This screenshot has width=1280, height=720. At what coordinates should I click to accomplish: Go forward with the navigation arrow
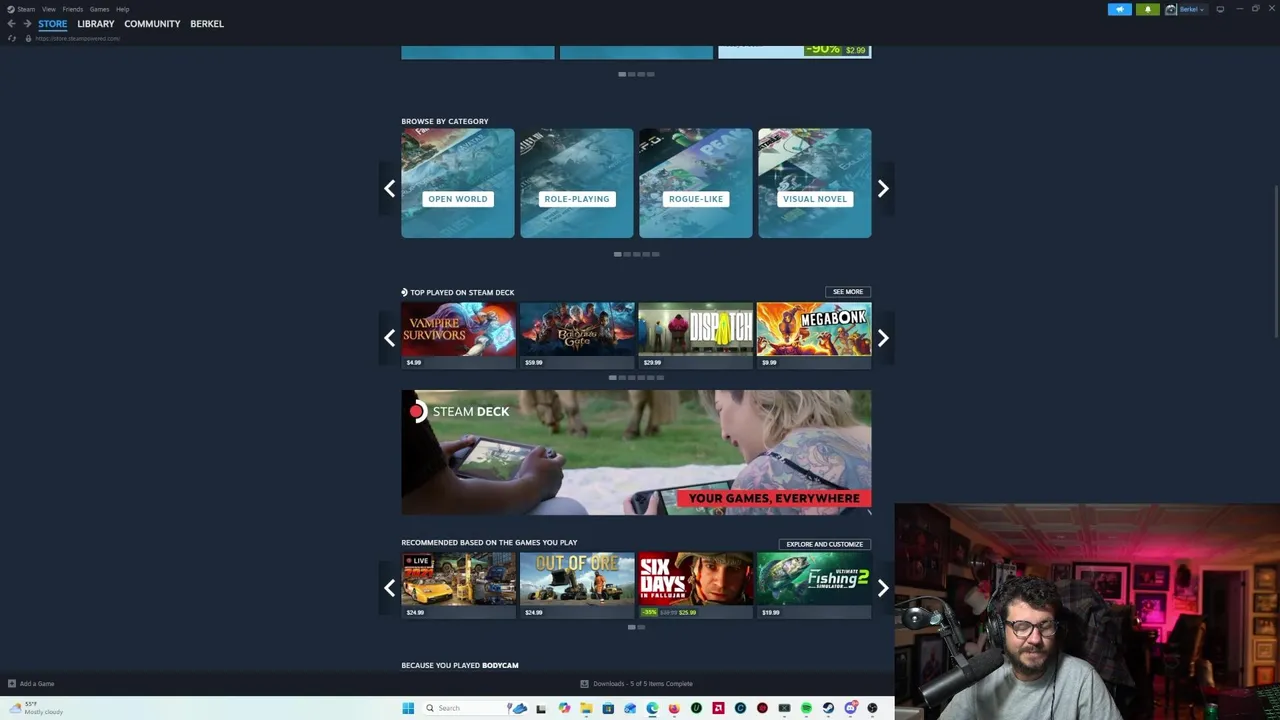coord(27,24)
